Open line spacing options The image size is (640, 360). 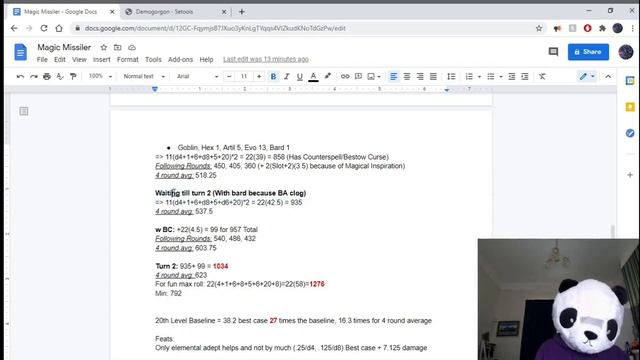pos(451,76)
